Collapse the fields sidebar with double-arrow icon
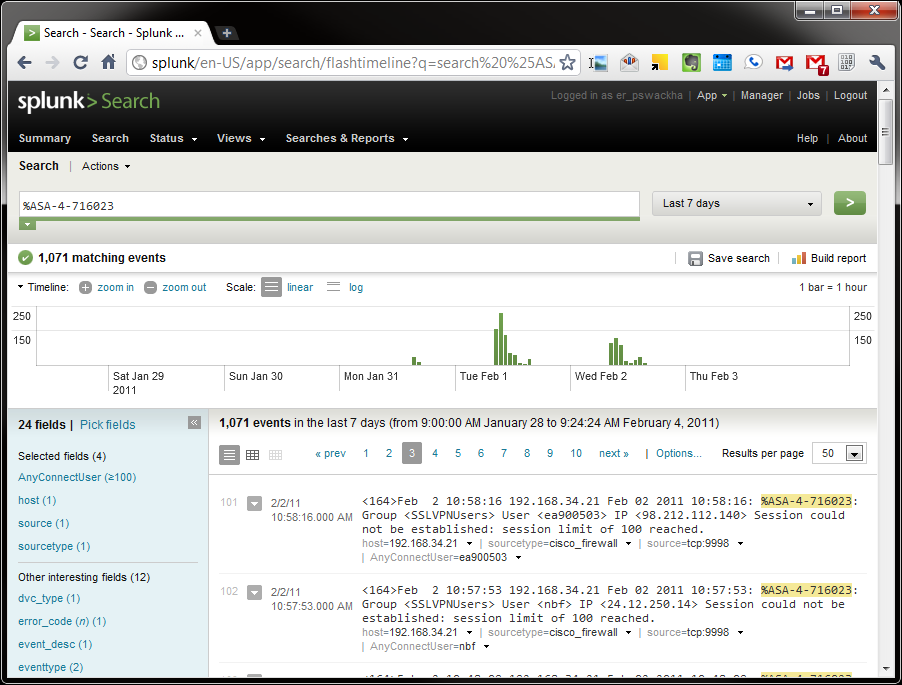This screenshot has width=902, height=685. coord(194,423)
